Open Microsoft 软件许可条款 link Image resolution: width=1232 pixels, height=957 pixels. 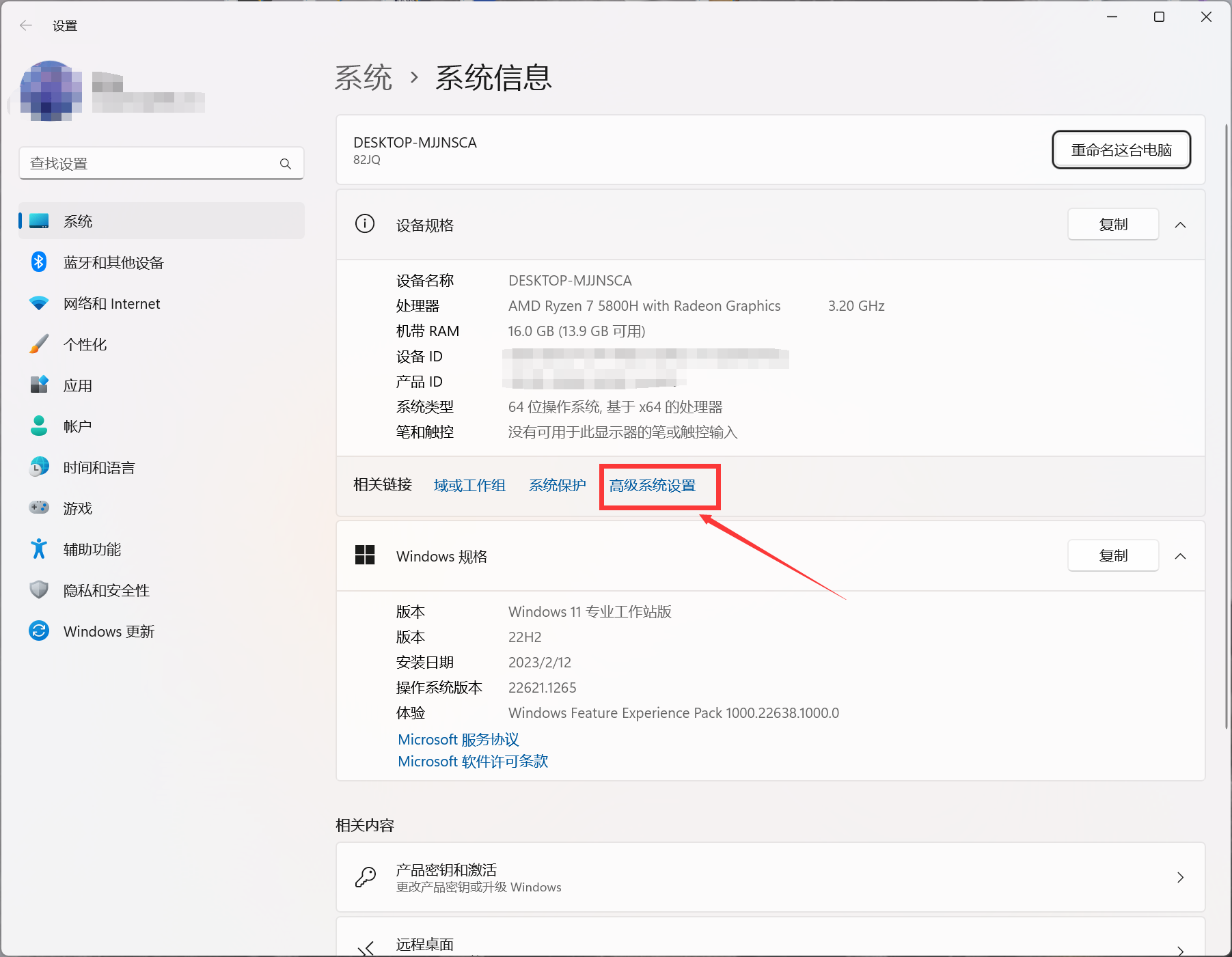click(473, 761)
